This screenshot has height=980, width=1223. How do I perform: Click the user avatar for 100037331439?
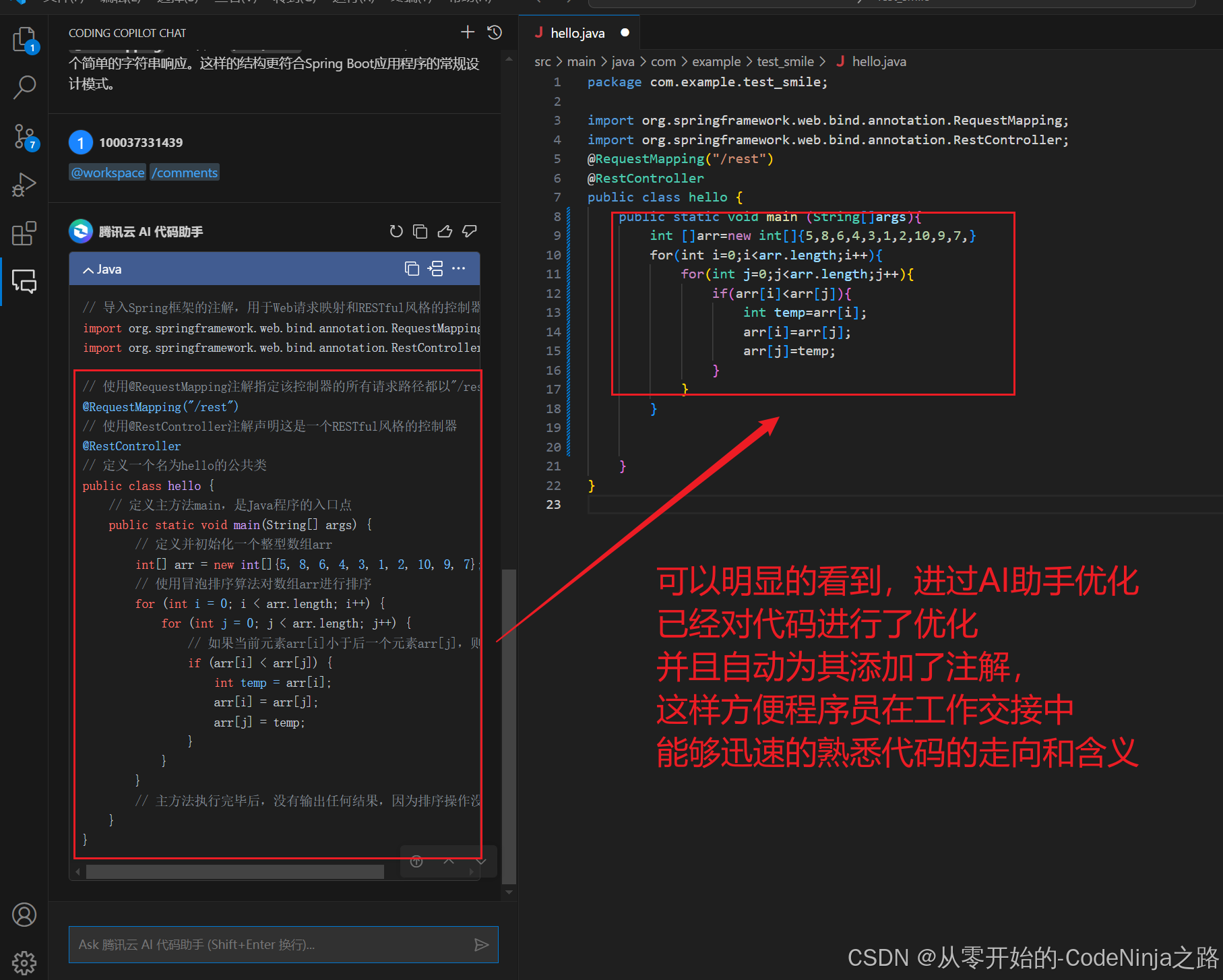[x=81, y=142]
